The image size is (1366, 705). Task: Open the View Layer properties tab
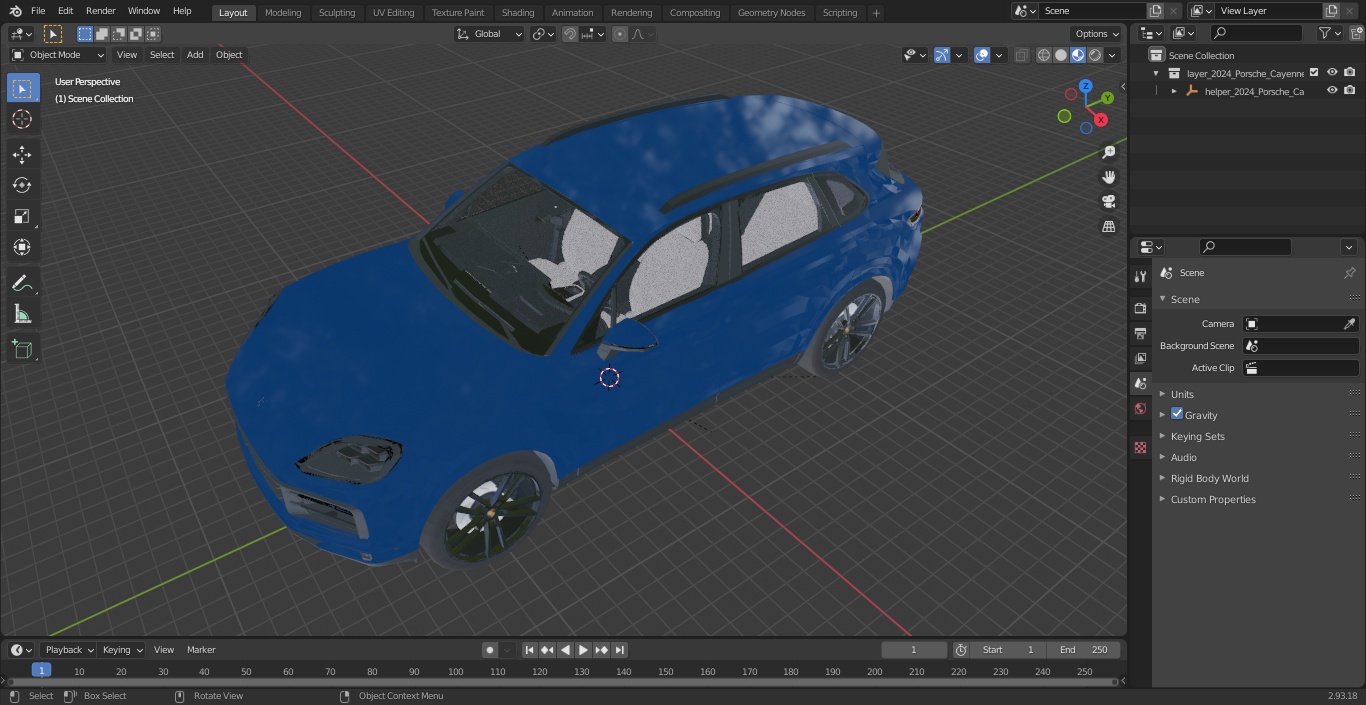[1140, 358]
